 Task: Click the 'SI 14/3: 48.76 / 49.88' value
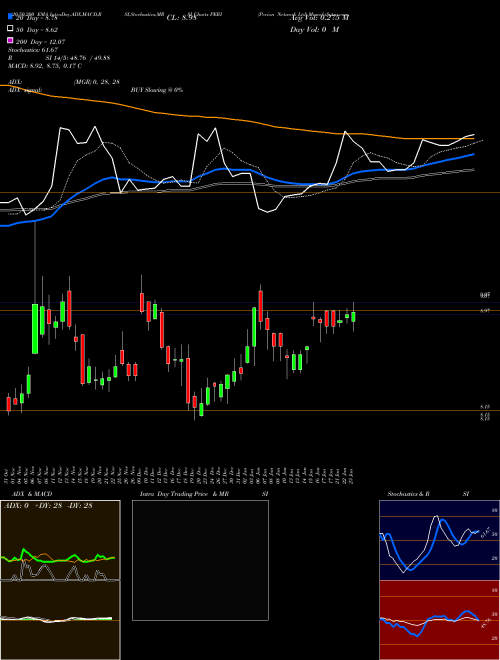point(78,58)
